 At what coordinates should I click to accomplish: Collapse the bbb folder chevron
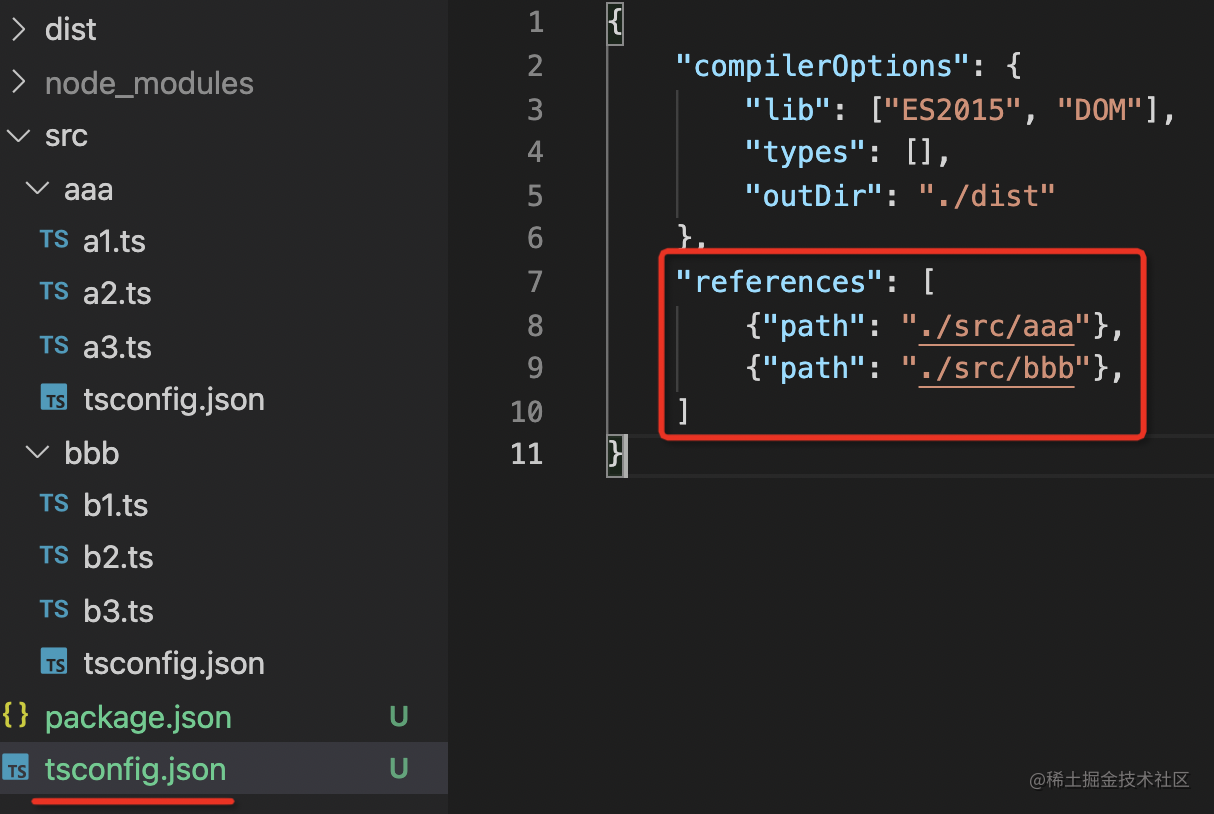[x=37, y=453]
